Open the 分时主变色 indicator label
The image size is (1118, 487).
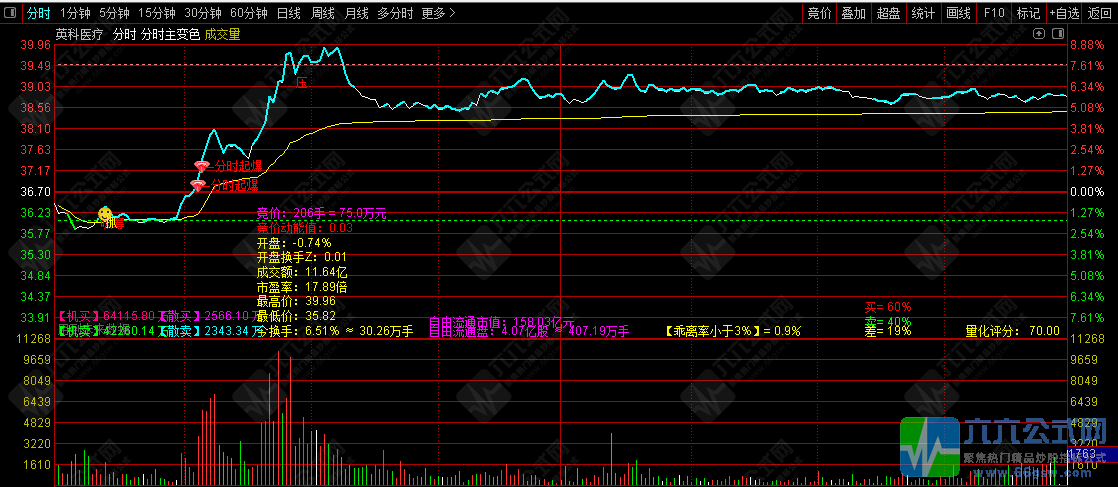pos(170,33)
